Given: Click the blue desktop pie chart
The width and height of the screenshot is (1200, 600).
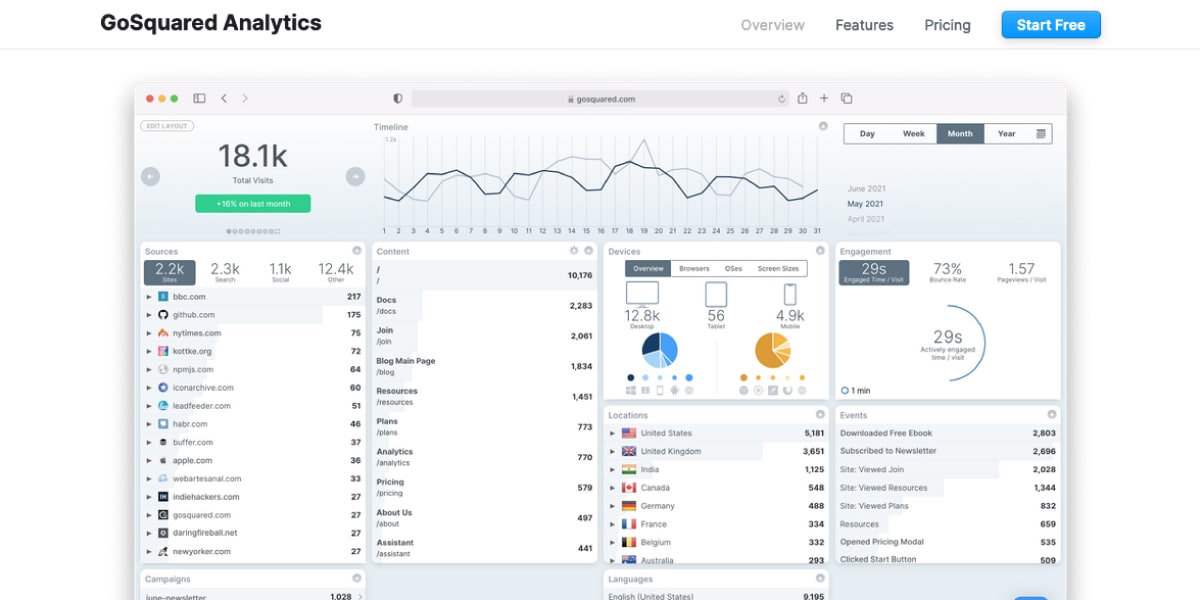Looking at the screenshot, I should click(x=659, y=349).
